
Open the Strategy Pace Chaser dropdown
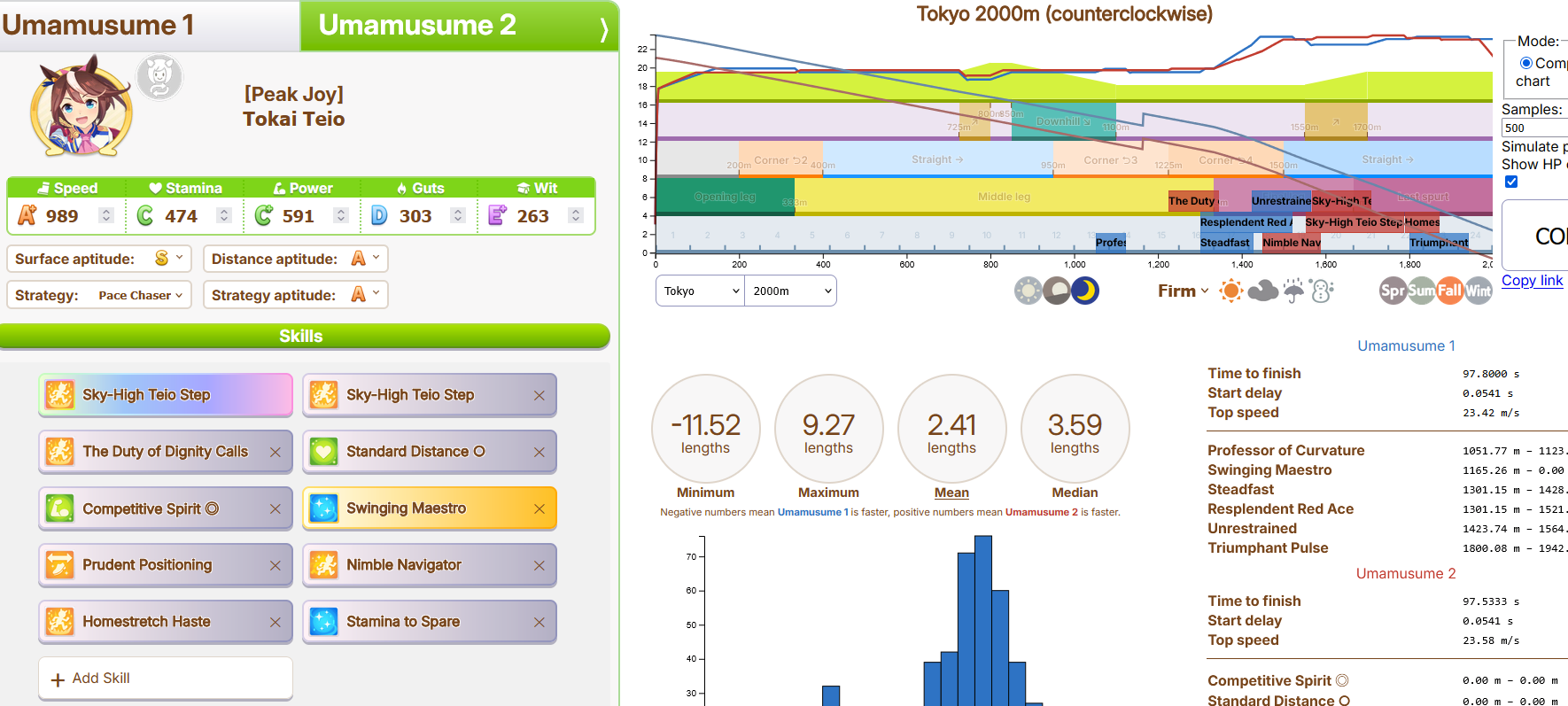[99, 295]
